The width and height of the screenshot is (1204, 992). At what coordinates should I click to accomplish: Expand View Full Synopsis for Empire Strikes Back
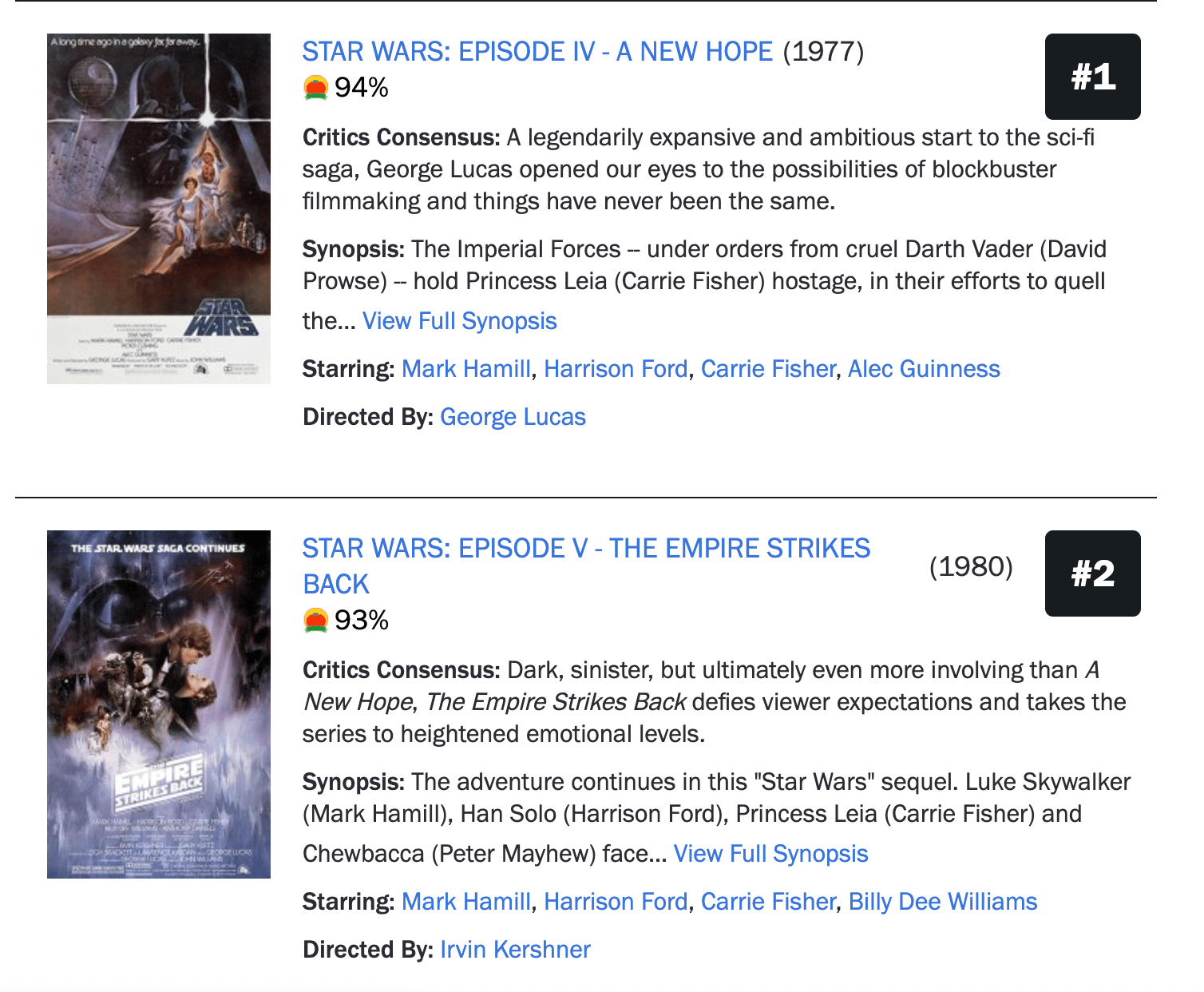(x=771, y=854)
